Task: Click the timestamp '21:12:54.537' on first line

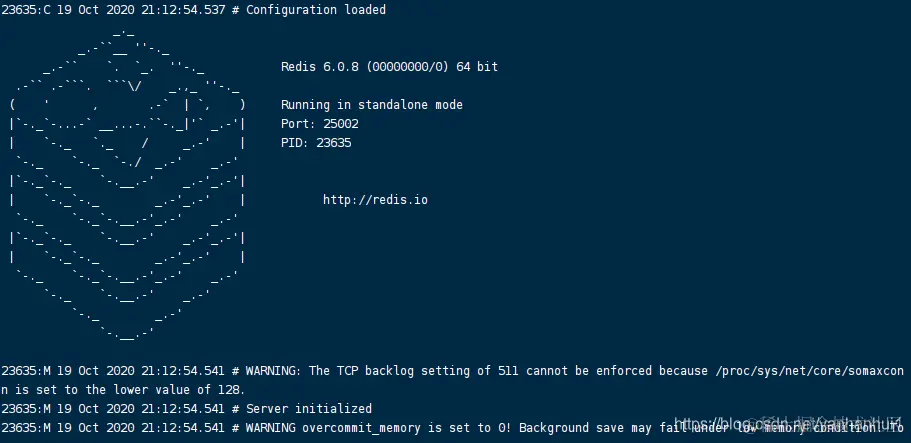Action: click(x=183, y=10)
